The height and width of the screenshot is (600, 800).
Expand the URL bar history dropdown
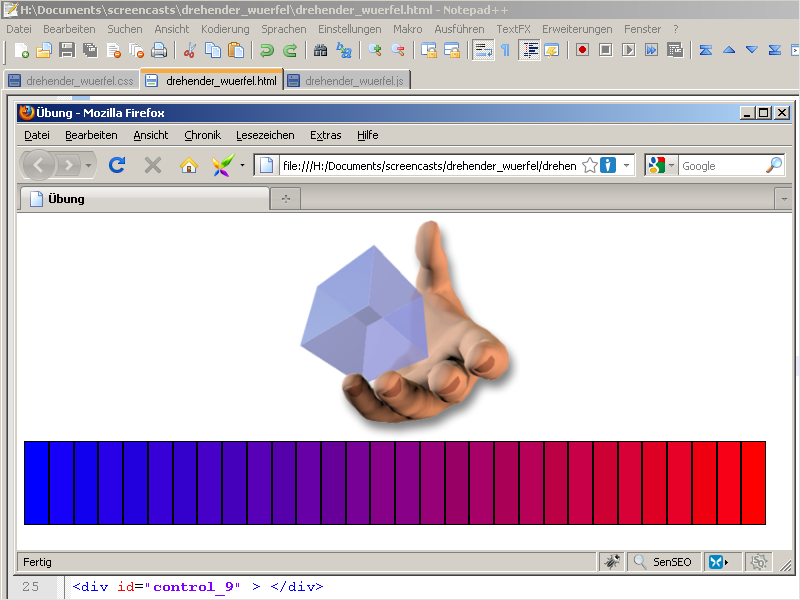tap(627, 165)
